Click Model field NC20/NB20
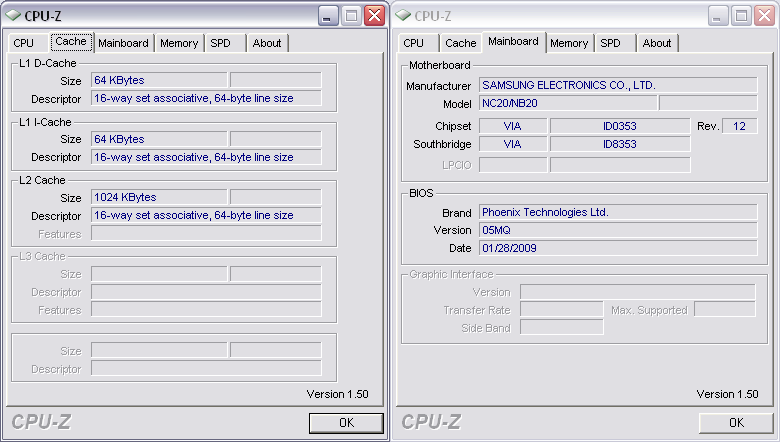The image size is (780, 442). click(x=568, y=103)
